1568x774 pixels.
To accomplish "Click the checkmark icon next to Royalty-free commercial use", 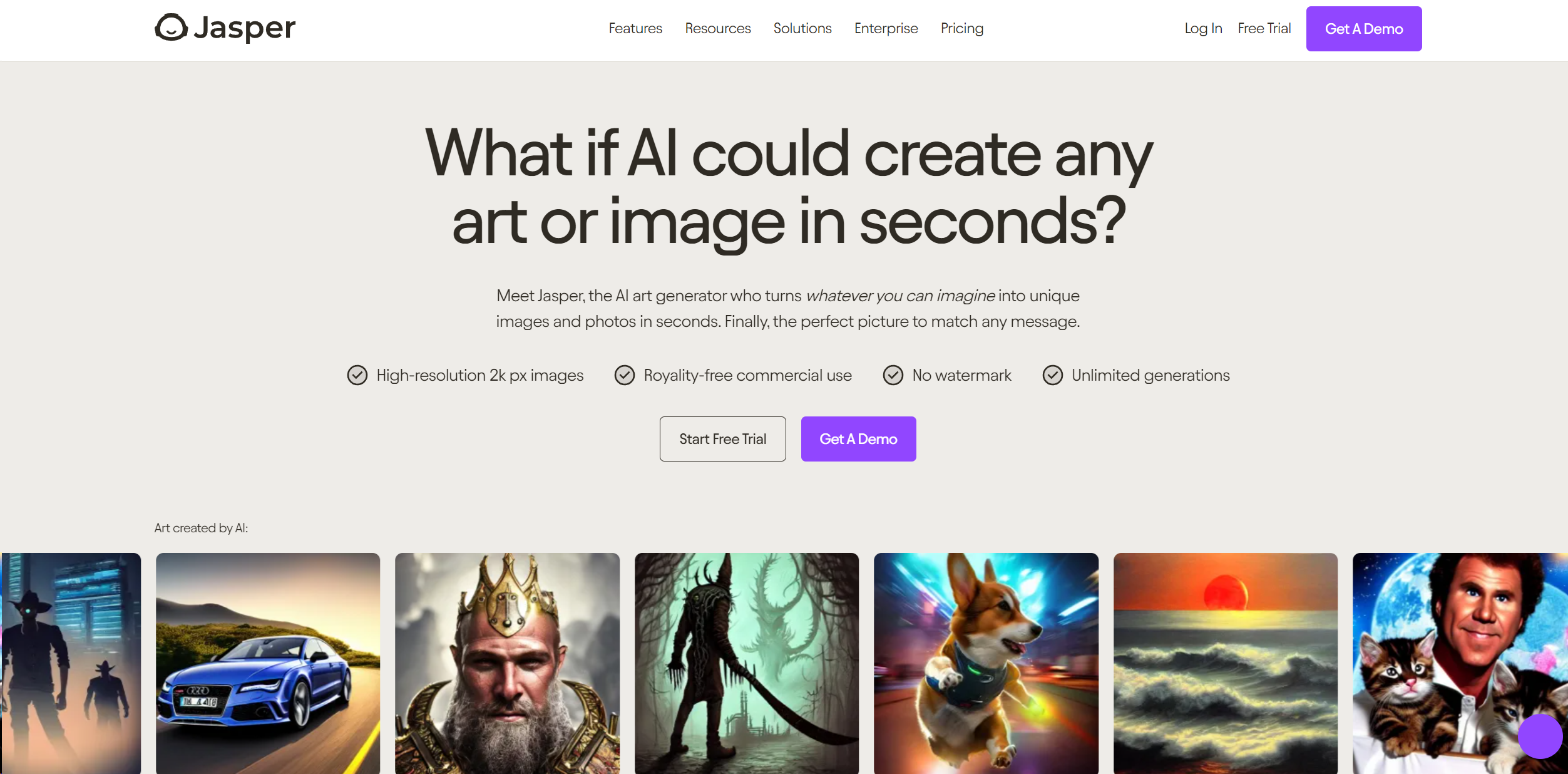I will pyautogui.click(x=625, y=375).
